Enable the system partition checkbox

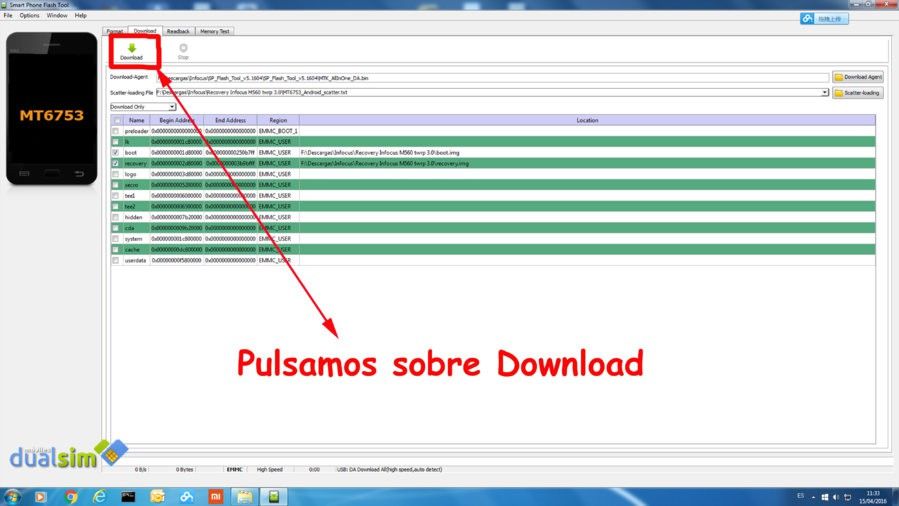point(116,239)
